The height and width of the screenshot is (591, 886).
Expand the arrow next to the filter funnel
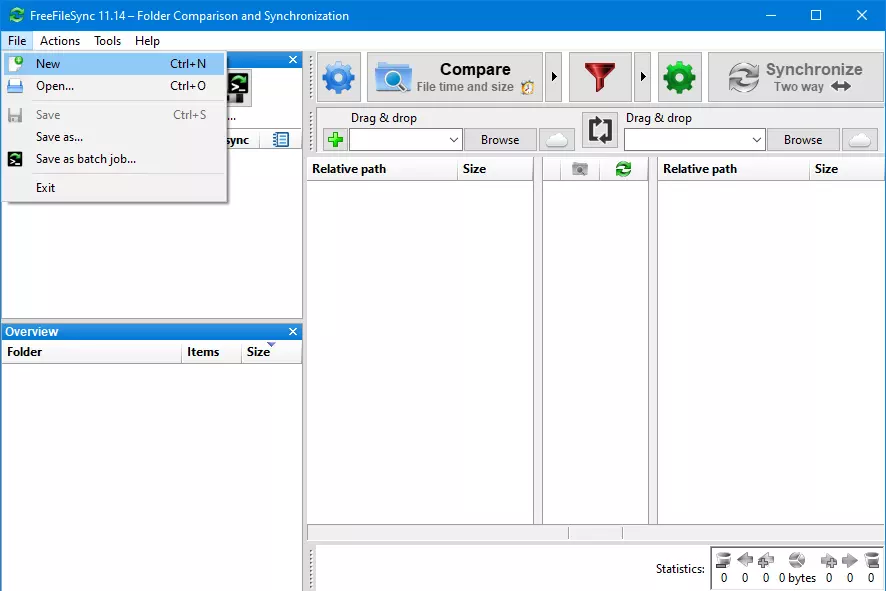[x=642, y=77]
